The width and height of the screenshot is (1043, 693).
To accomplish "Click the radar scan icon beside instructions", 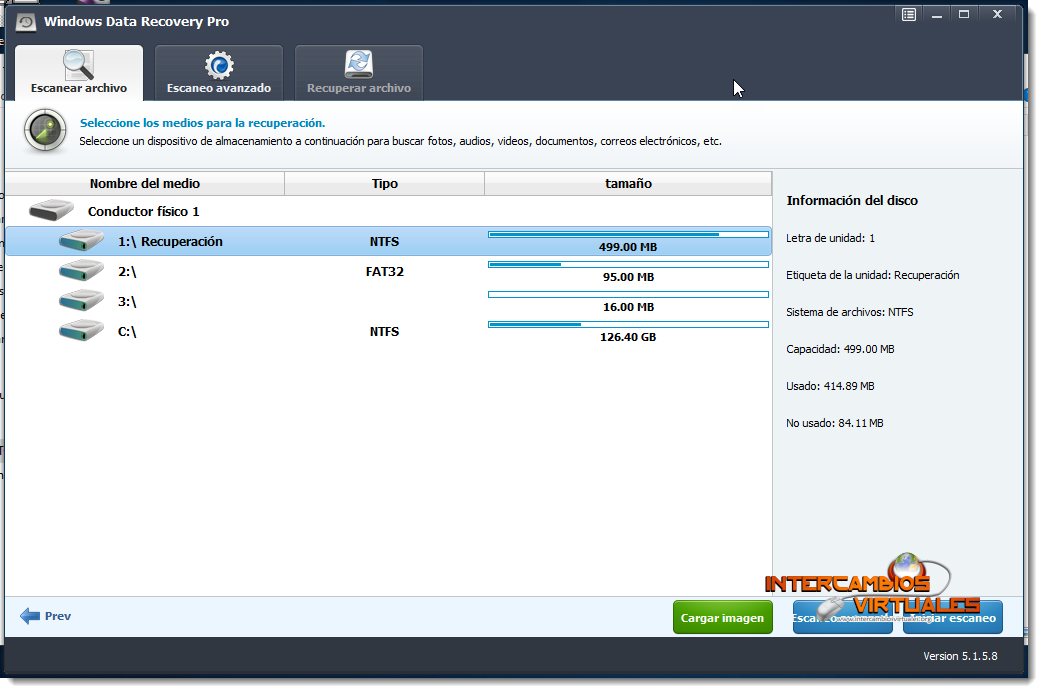I will tap(45, 130).
